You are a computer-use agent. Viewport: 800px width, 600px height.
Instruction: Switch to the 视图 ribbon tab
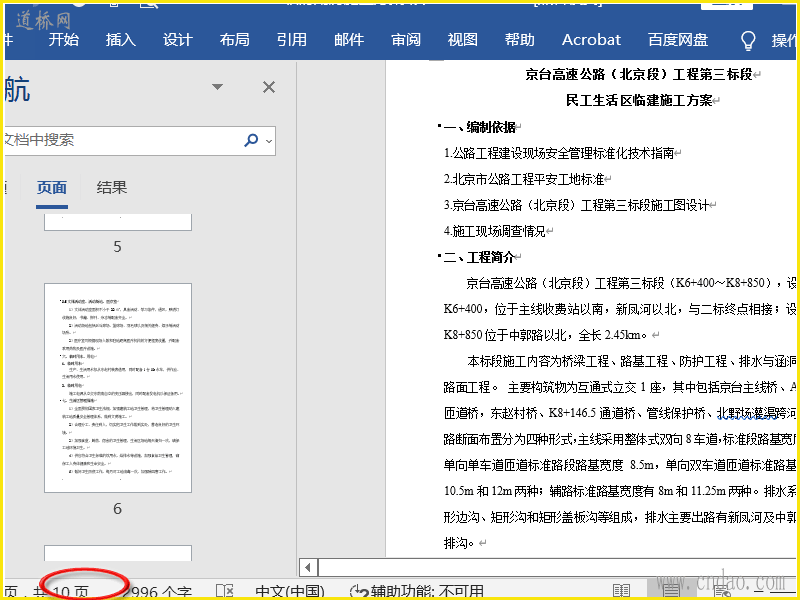point(463,40)
